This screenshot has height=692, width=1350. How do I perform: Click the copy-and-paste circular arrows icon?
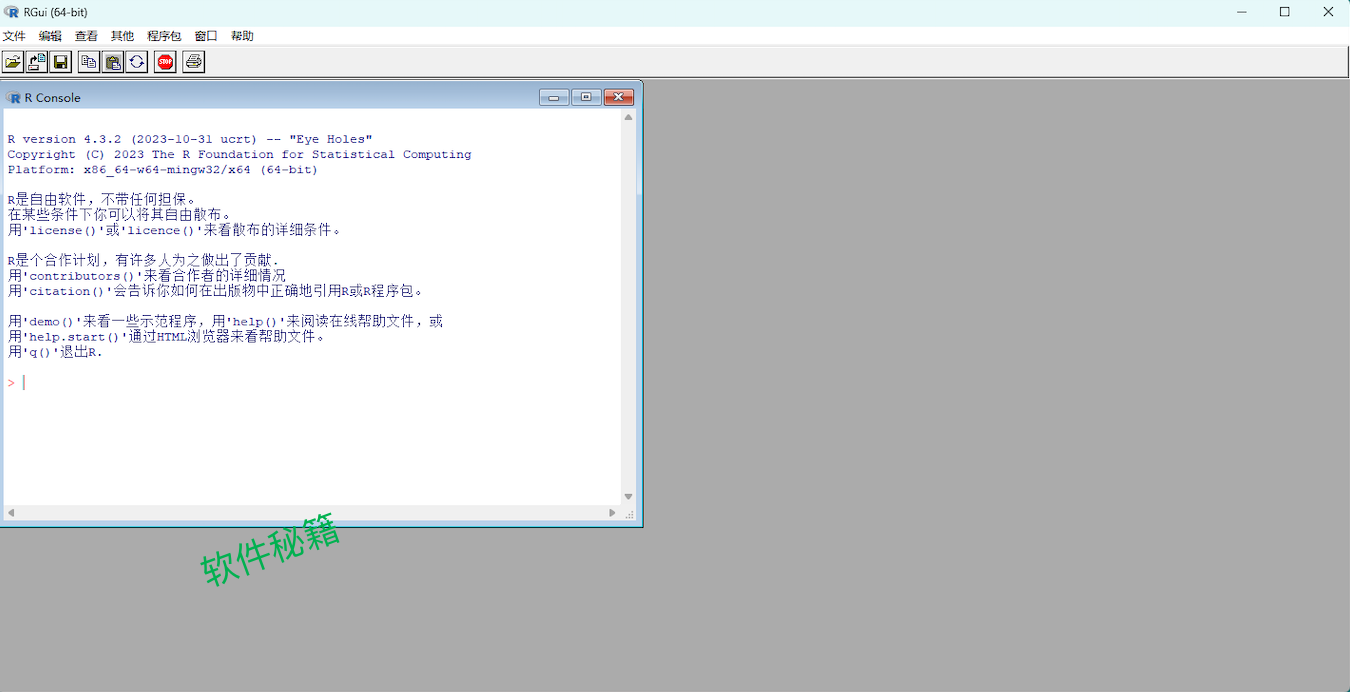tap(137, 61)
